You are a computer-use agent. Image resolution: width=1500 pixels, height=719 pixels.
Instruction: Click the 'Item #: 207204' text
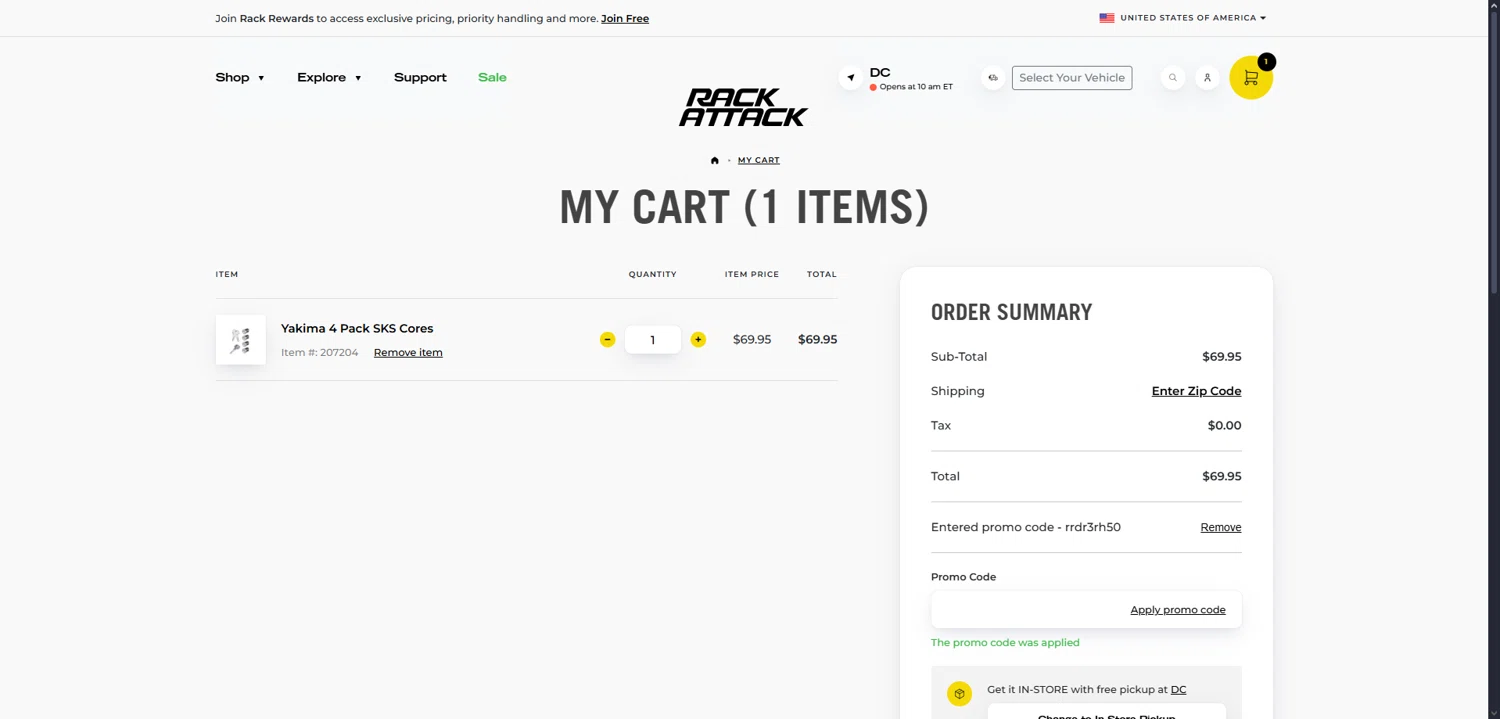click(319, 353)
